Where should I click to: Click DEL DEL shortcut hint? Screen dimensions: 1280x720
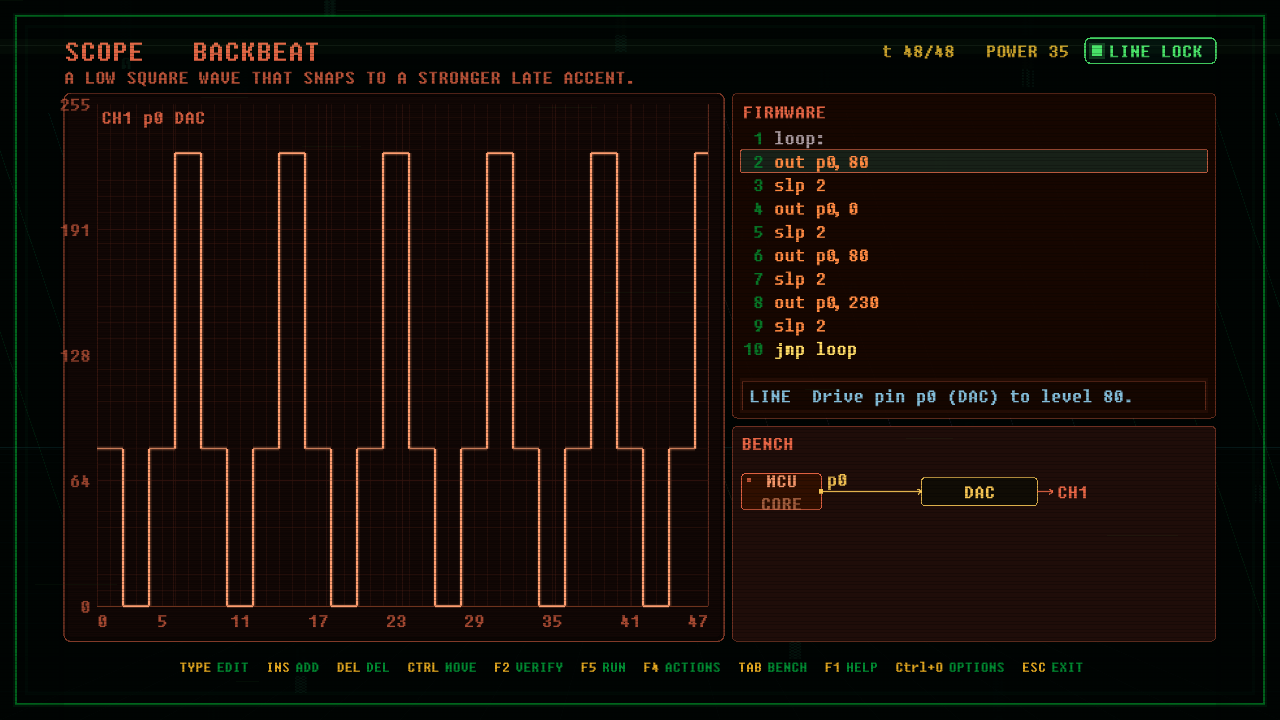363,667
